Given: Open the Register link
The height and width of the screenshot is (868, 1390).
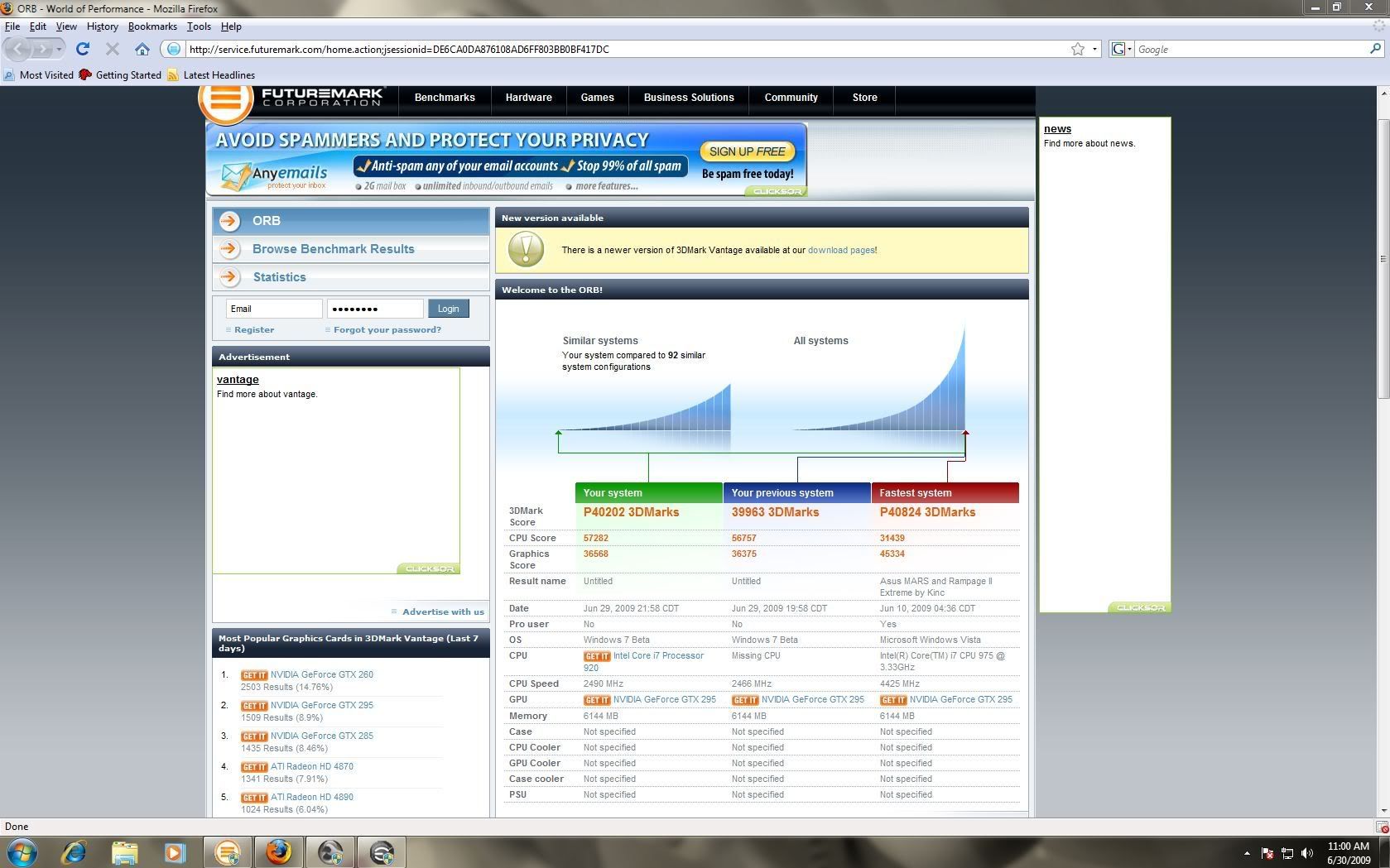Looking at the screenshot, I should tap(254, 329).
